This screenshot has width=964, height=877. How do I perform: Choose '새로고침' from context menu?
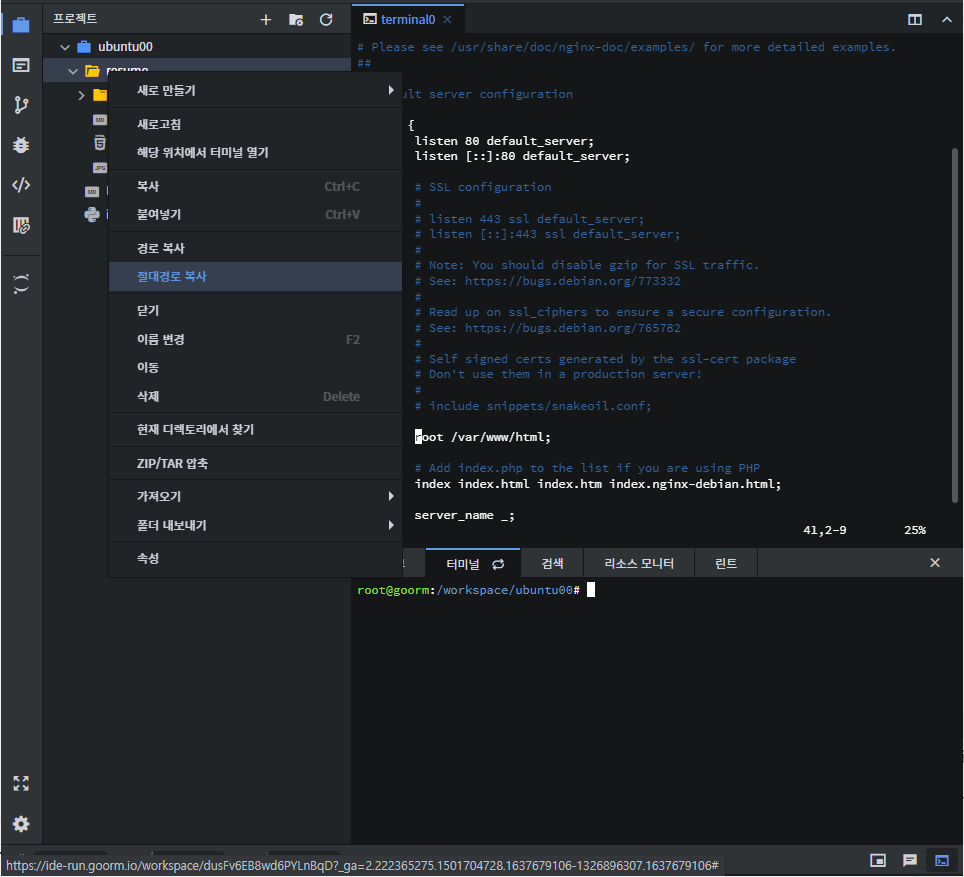255,124
